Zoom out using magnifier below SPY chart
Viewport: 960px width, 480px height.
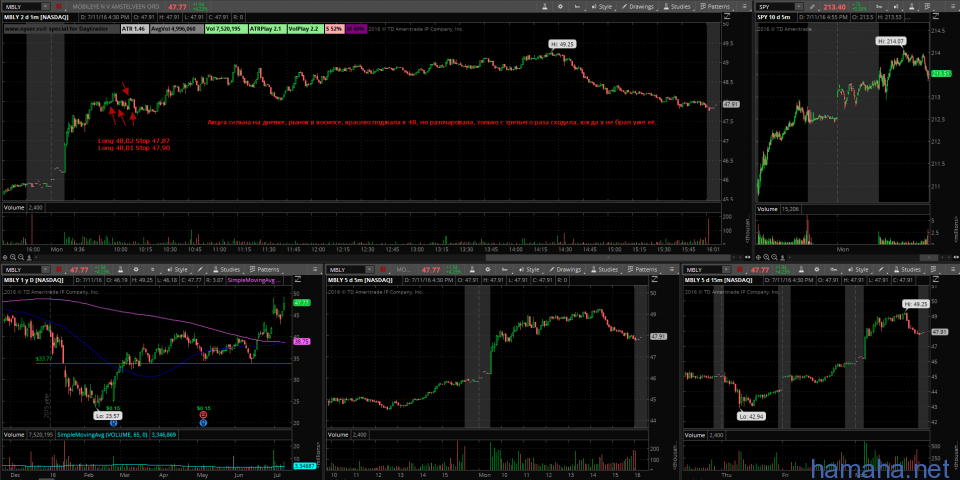pyautogui.click(x=774, y=257)
